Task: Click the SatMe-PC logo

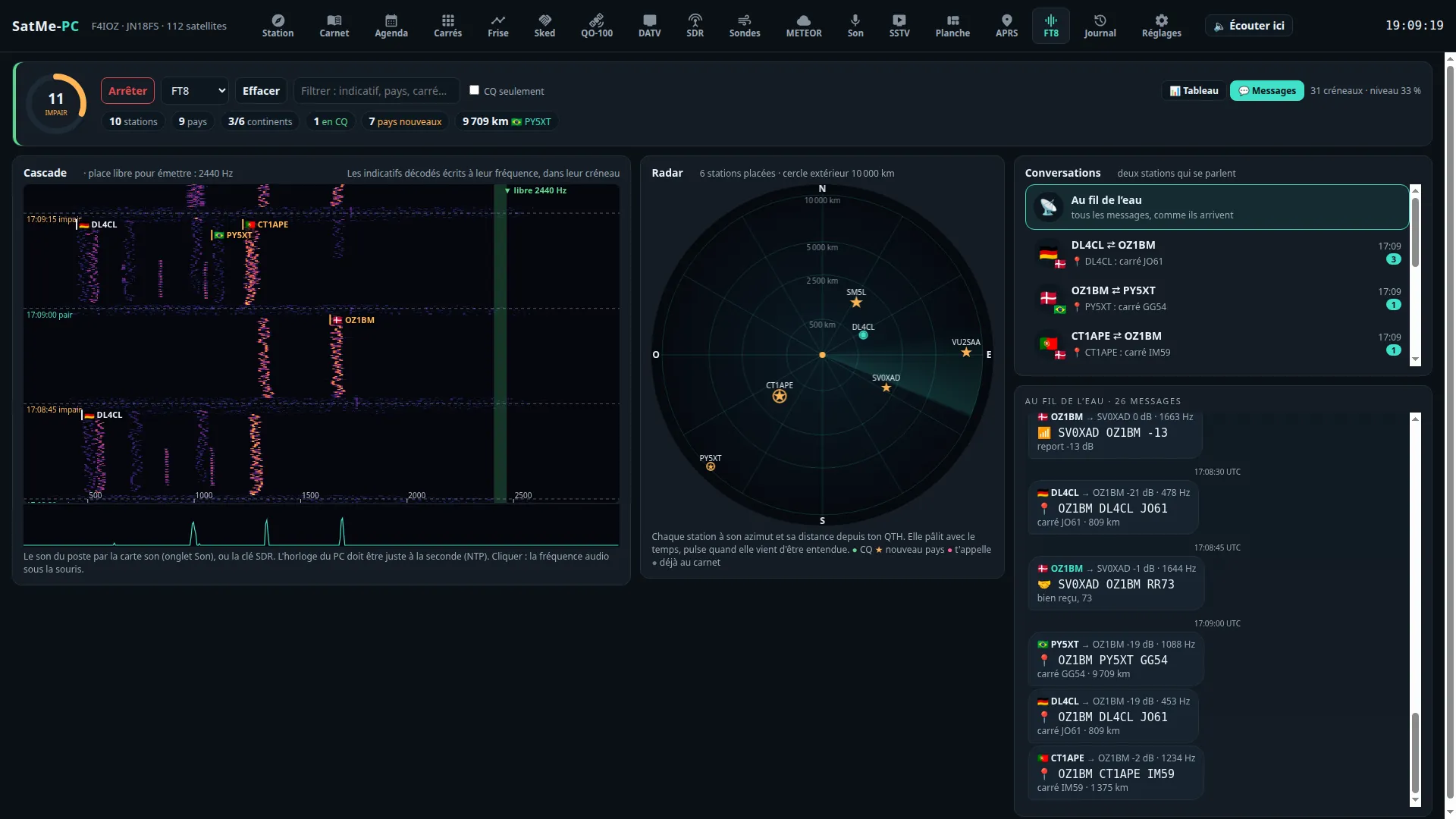Action: pyautogui.click(x=45, y=26)
